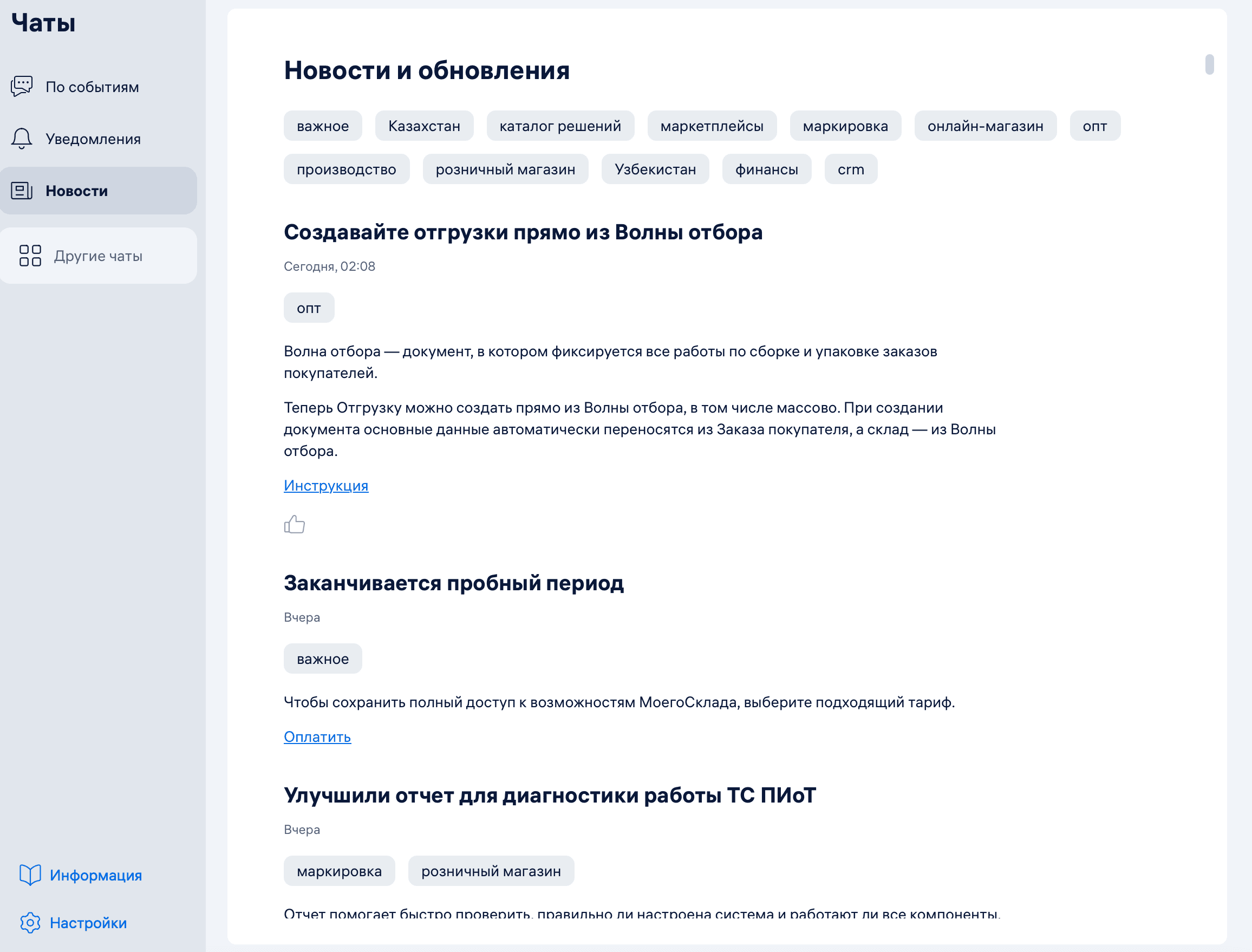Screen dimensions: 1252x952
Task: Click the chat bubble icon beside По событиям
Action: click(22, 86)
